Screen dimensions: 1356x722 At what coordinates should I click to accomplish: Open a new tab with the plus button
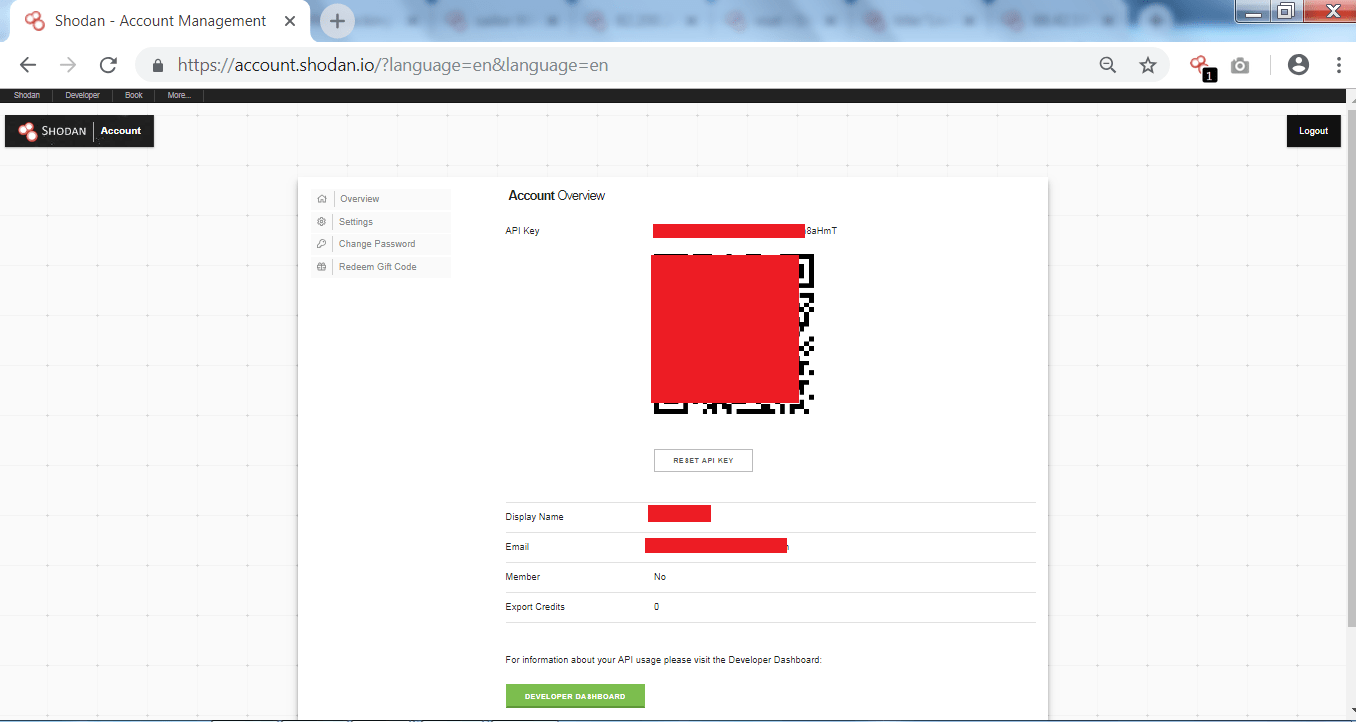point(337,20)
